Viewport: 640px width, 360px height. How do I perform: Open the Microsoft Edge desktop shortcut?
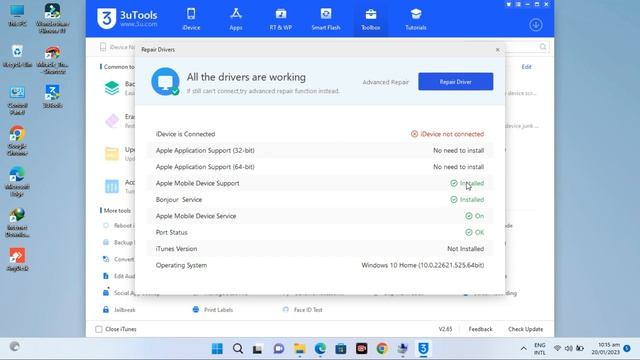point(17,182)
